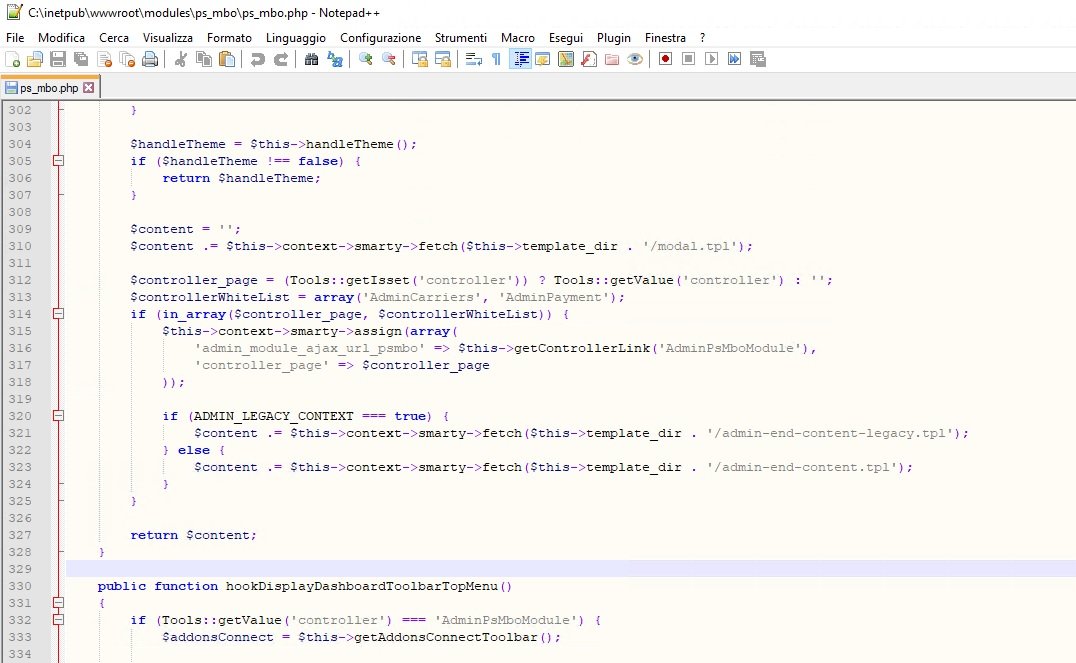
Task: Toggle Show All Characters pilcrow icon
Action: tap(496, 60)
